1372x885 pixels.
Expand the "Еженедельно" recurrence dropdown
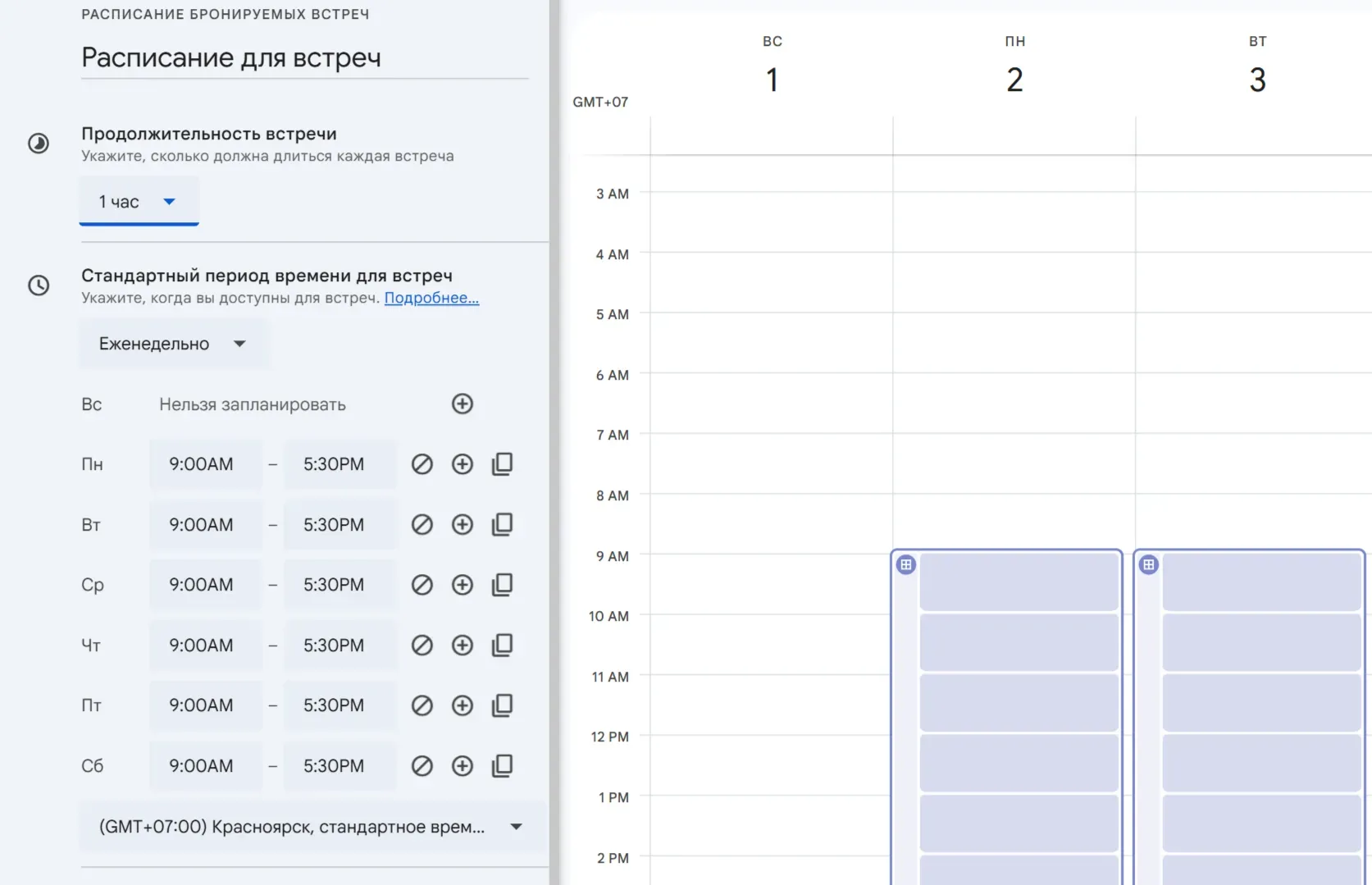pos(172,344)
